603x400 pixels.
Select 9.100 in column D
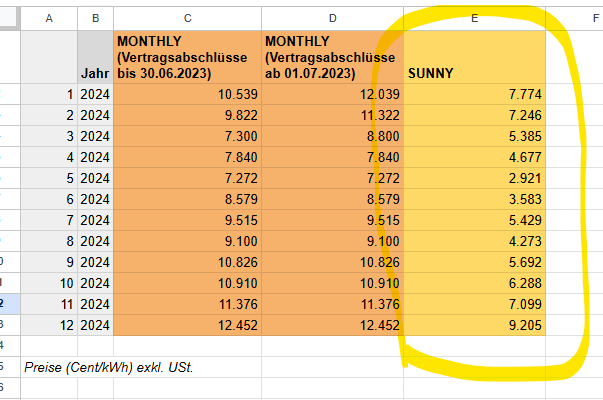pyautogui.click(x=333, y=241)
